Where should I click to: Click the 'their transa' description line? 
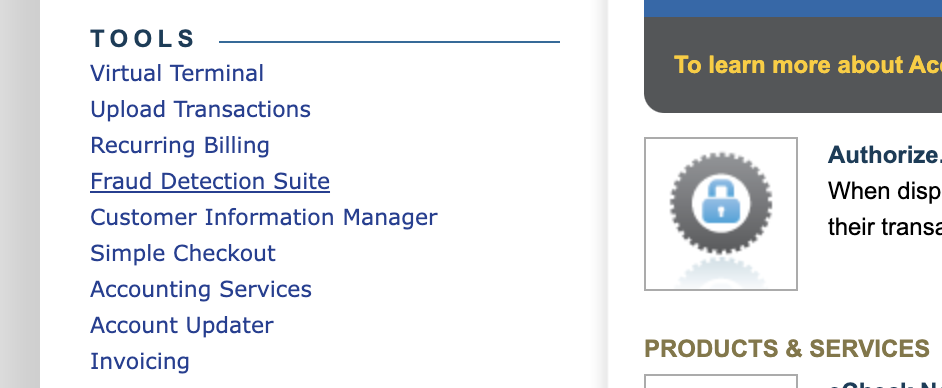(884, 226)
